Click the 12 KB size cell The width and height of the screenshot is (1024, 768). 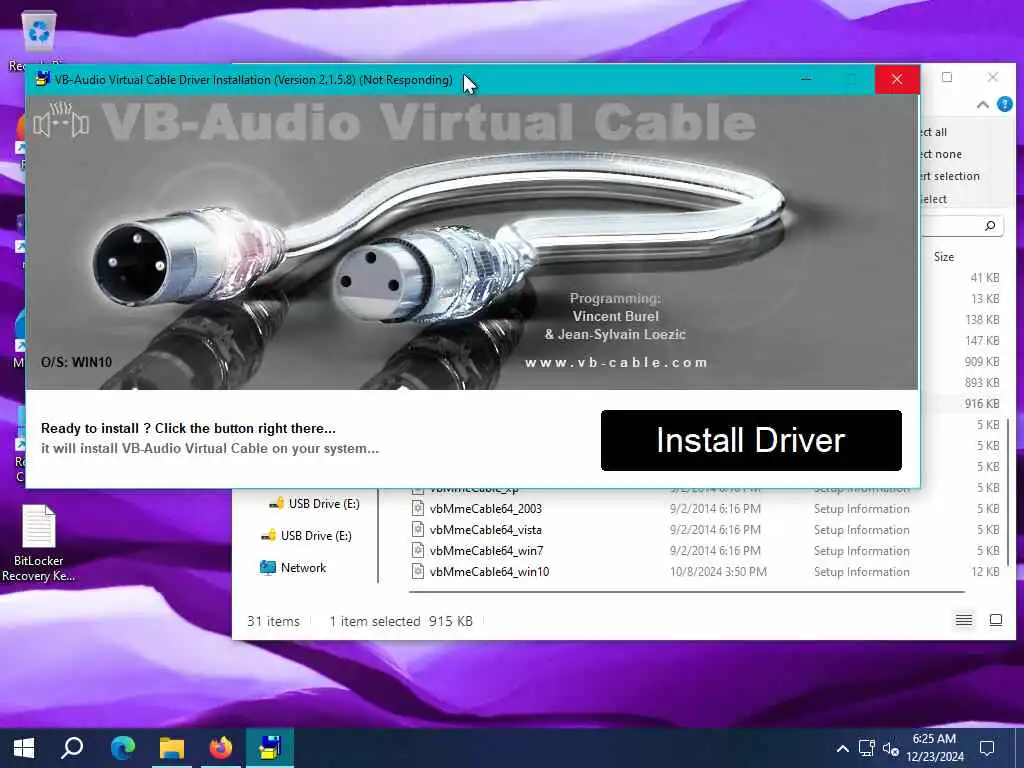(985, 571)
